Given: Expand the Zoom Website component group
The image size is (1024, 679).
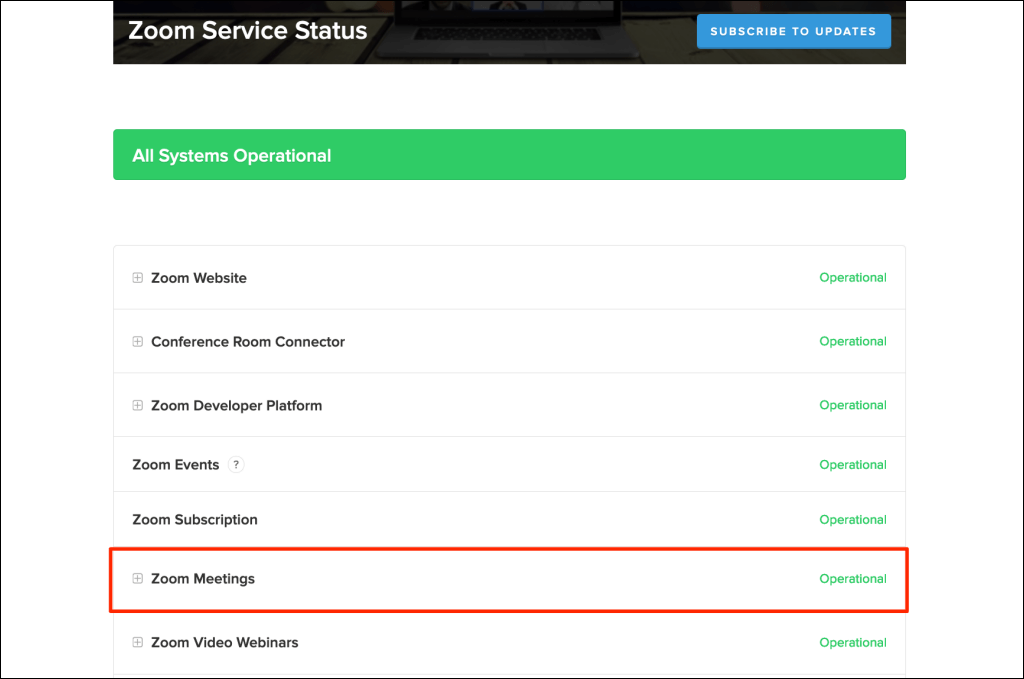Looking at the screenshot, I should tap(138, 278).
